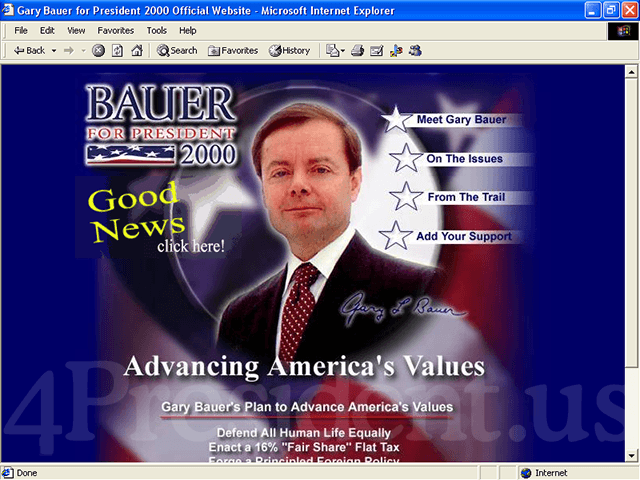Click the Good News click here banner
Viewport: 640px width, 480px height.
(x=157, y=218)
